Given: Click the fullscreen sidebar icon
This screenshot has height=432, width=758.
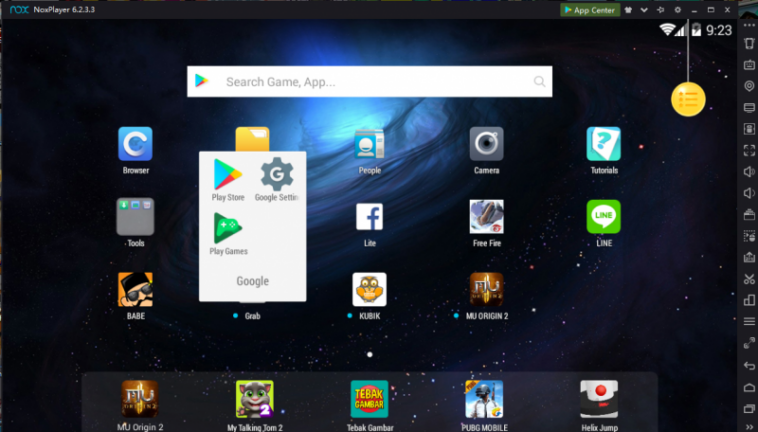Looking at the screenshot, I should [749, 150].
